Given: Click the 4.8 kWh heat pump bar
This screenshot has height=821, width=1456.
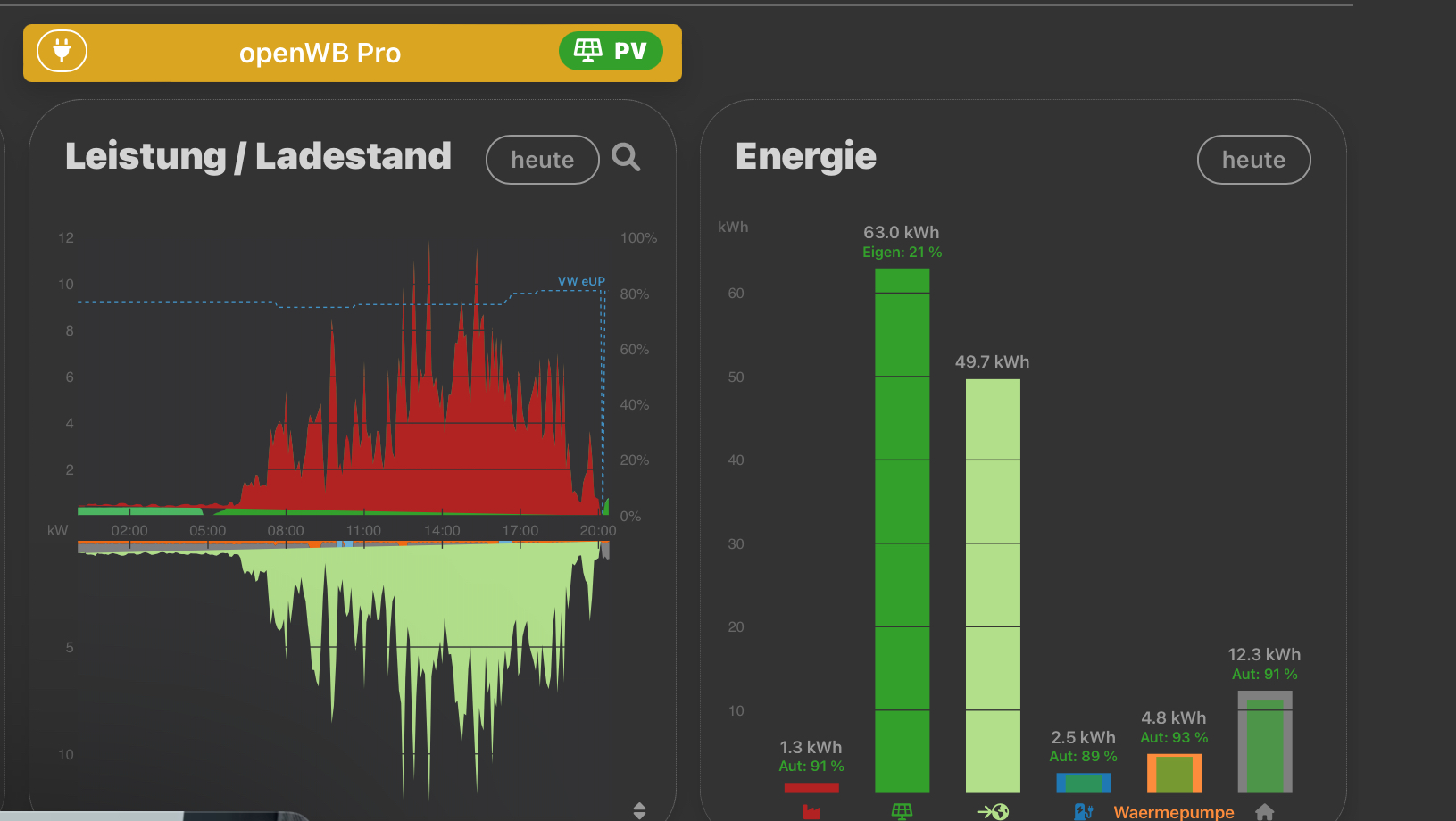Looking at the screenshot, I should [x=1174, y=773].
